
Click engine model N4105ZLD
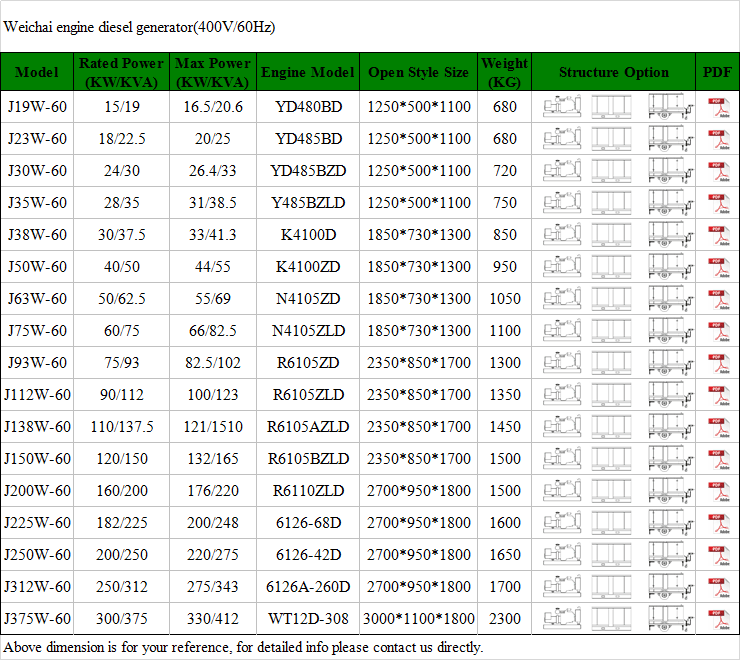pyautogui.click(x=308, y=330)
